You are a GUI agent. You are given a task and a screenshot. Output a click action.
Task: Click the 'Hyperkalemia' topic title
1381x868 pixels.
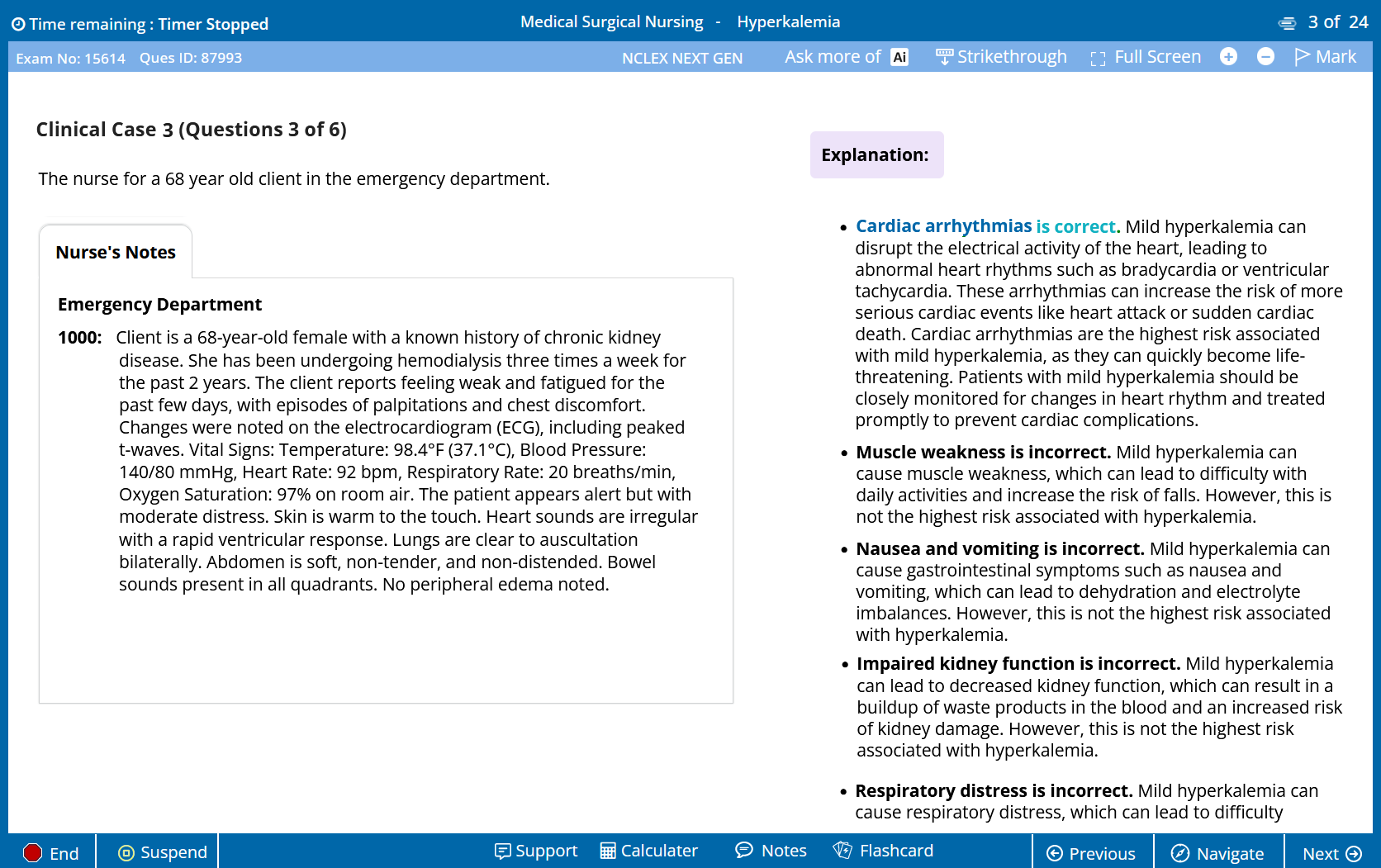pyautogui.click(x=789, y=22)
